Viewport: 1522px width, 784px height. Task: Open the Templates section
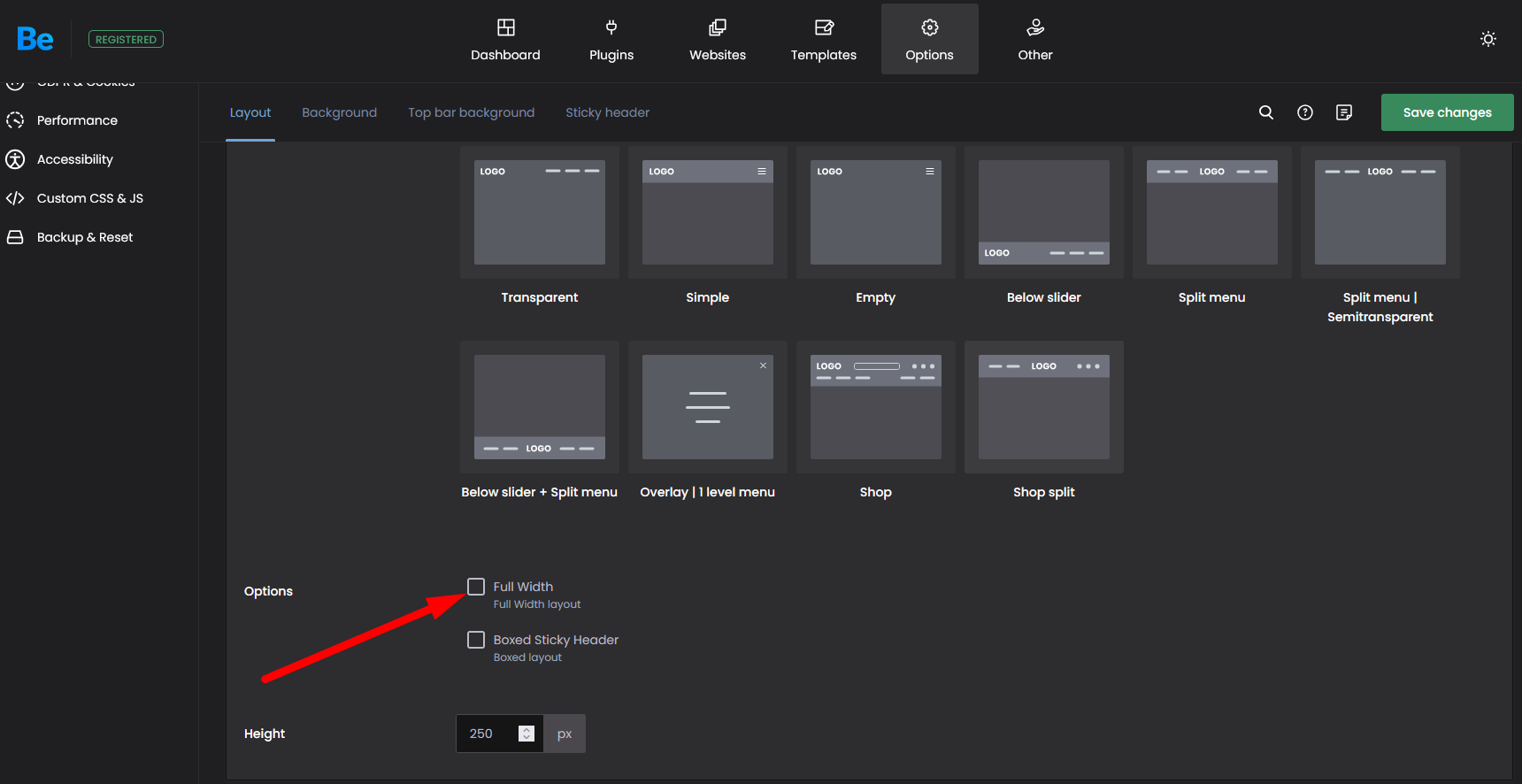click(823, 40)
